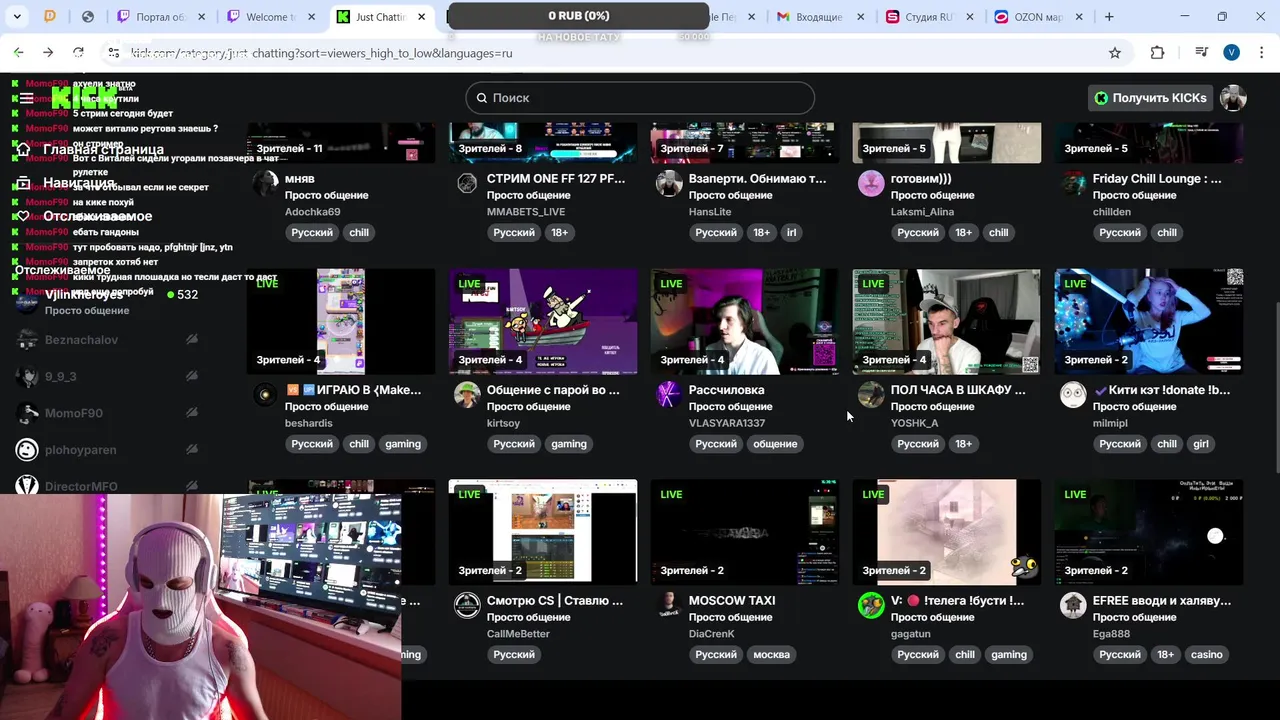Click the offline icon next to Beznachalov
1280x720 pixels.
point(191,340)
